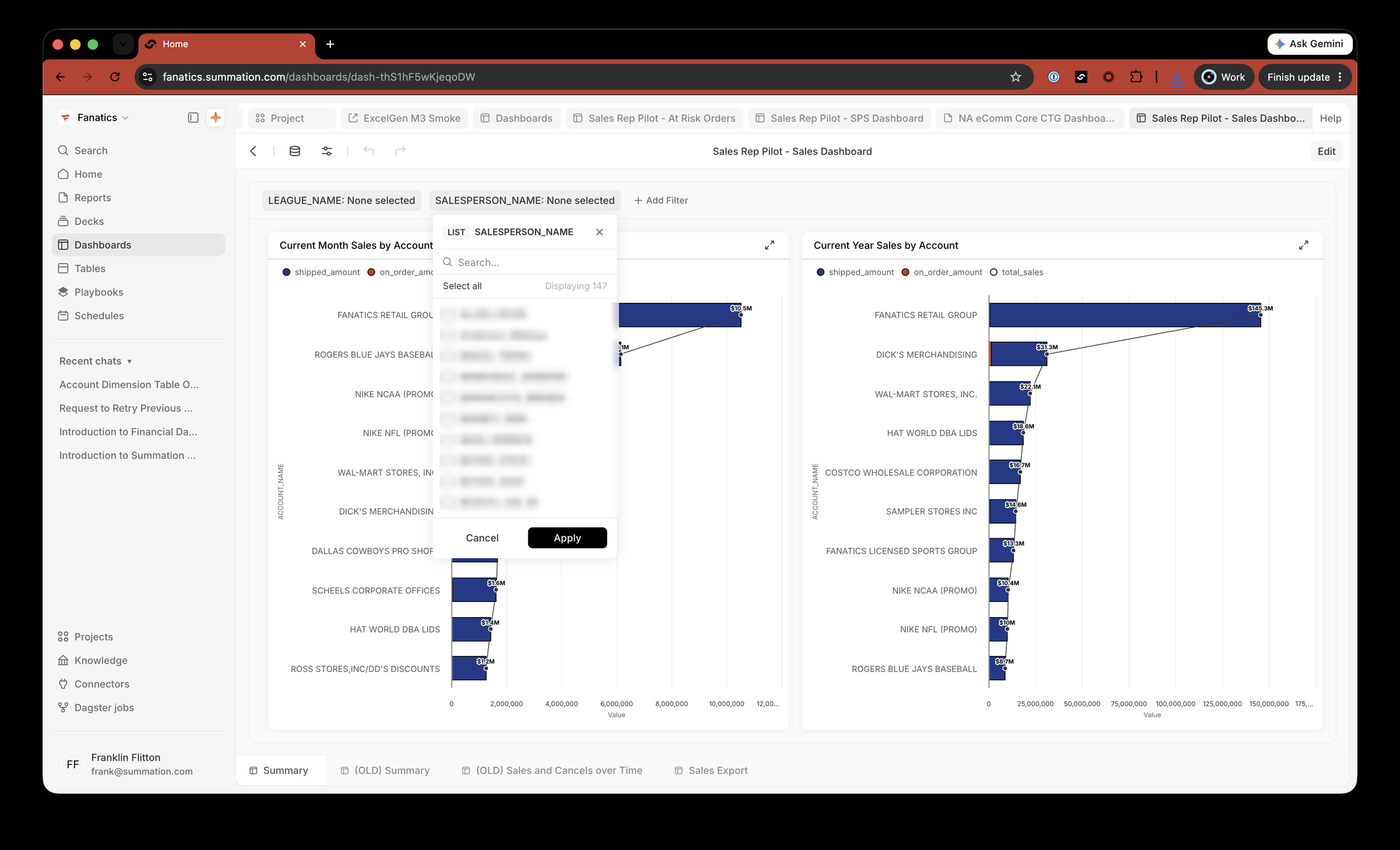Open the Account Dimension Table recent chat
The height and width of the screenshot is (850, 1400).
pyautogui.click(x=129, y=384)
